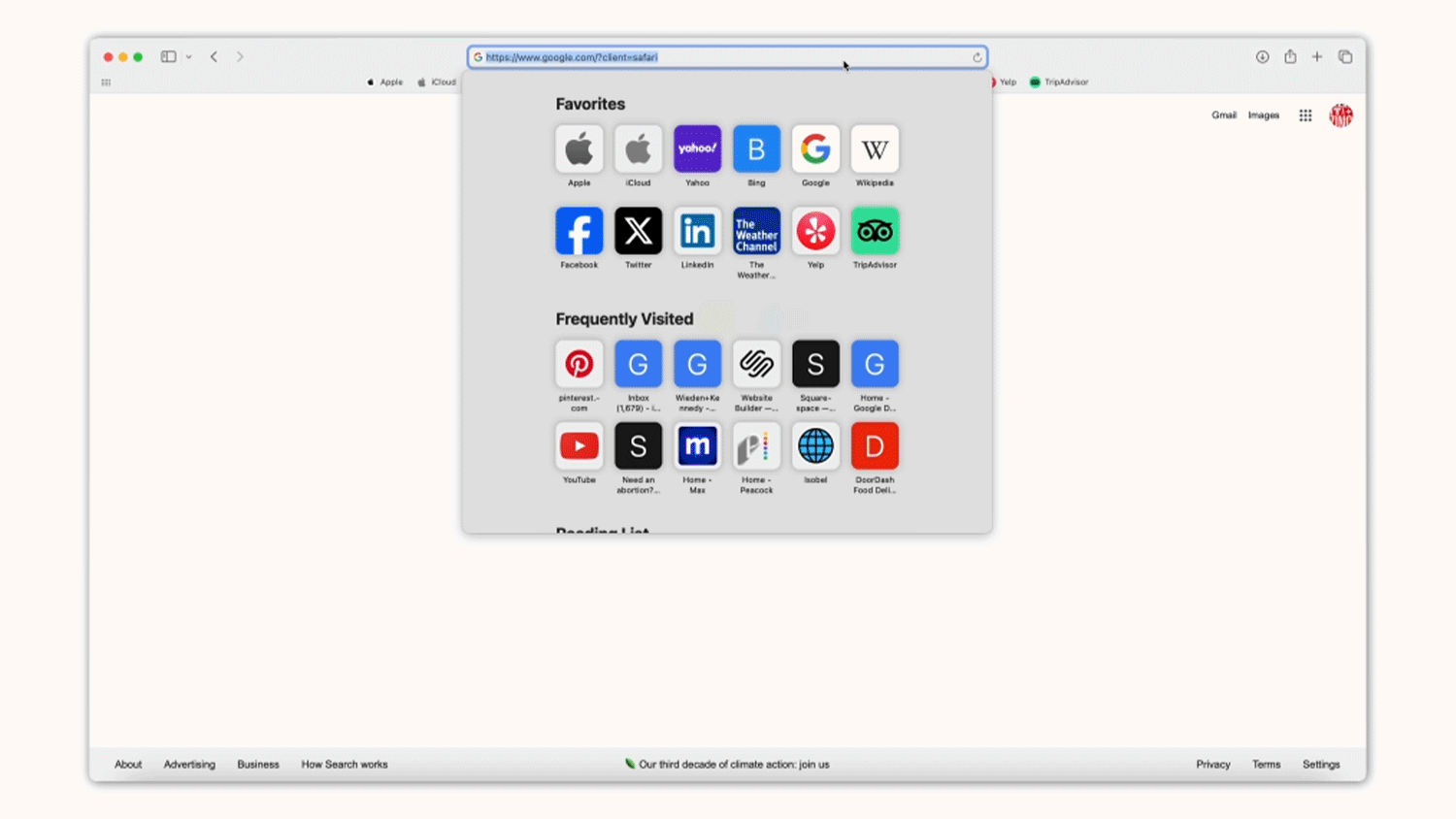Open the DoorDash Food Delivery tile
The height and width of the screenshot is (819, 1456).
coord(875,446)
